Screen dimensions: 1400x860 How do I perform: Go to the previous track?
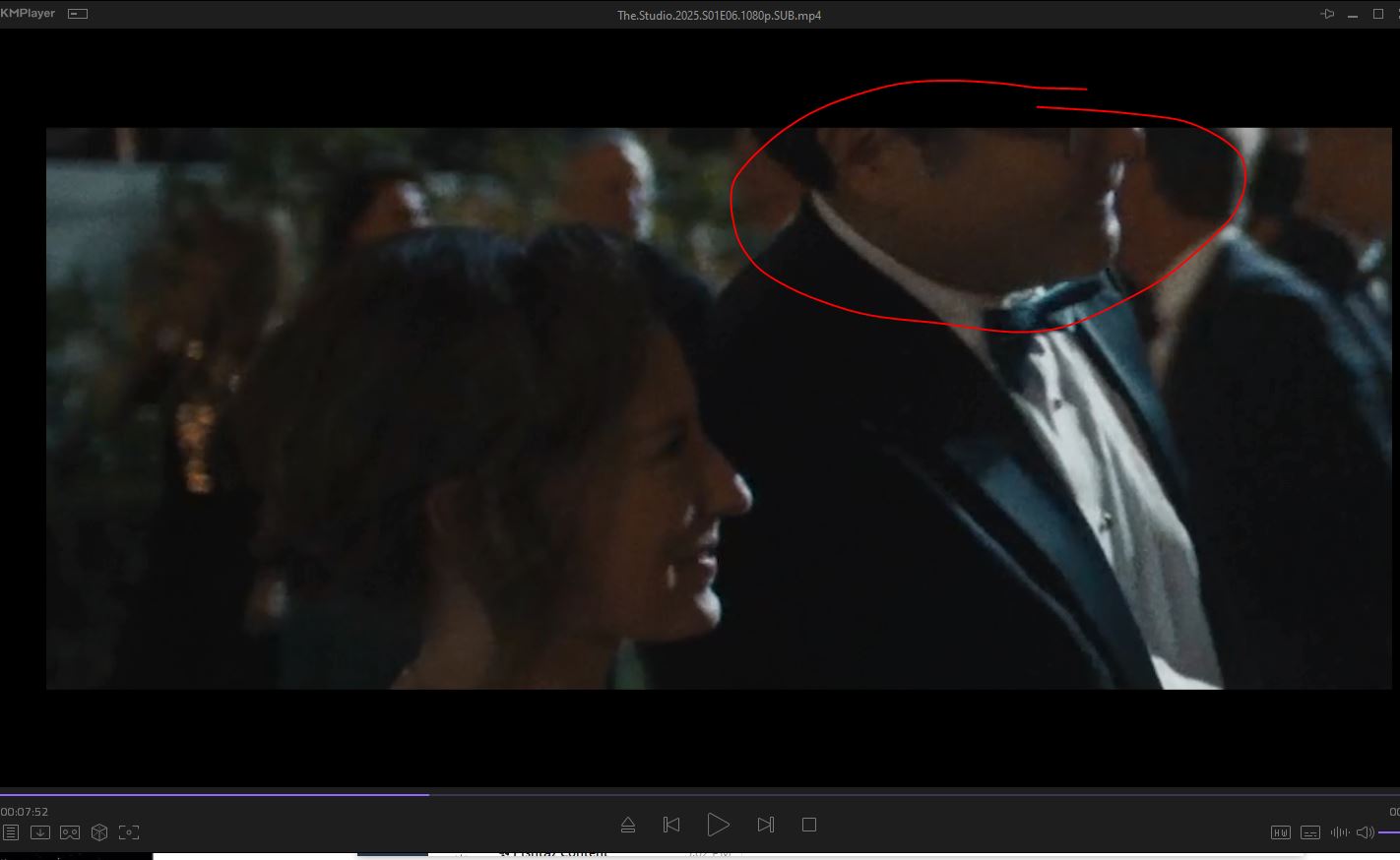point(671,825)
